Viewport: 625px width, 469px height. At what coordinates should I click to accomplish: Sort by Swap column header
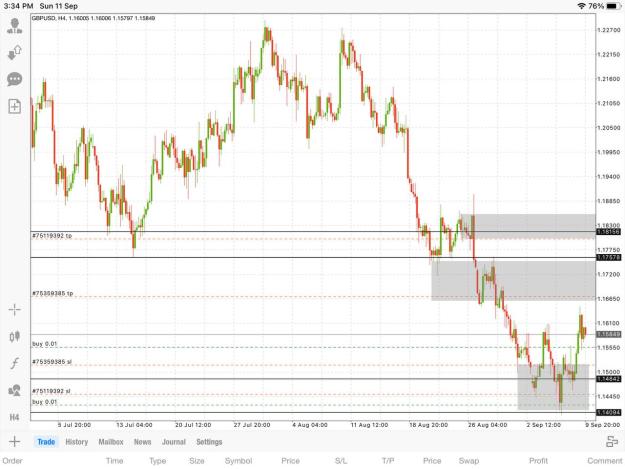(x=469, y=461)
